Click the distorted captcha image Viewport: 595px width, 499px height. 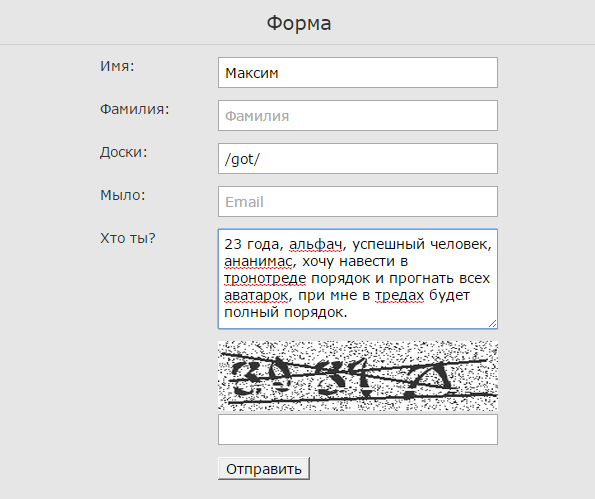coord(358,376)
